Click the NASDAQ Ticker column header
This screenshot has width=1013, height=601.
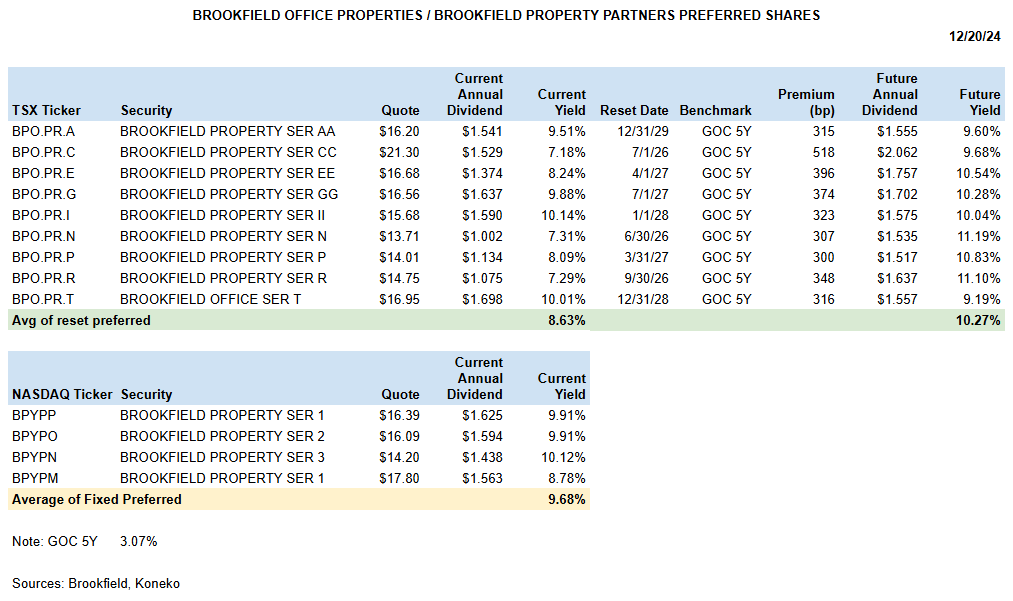pos(62,395)
